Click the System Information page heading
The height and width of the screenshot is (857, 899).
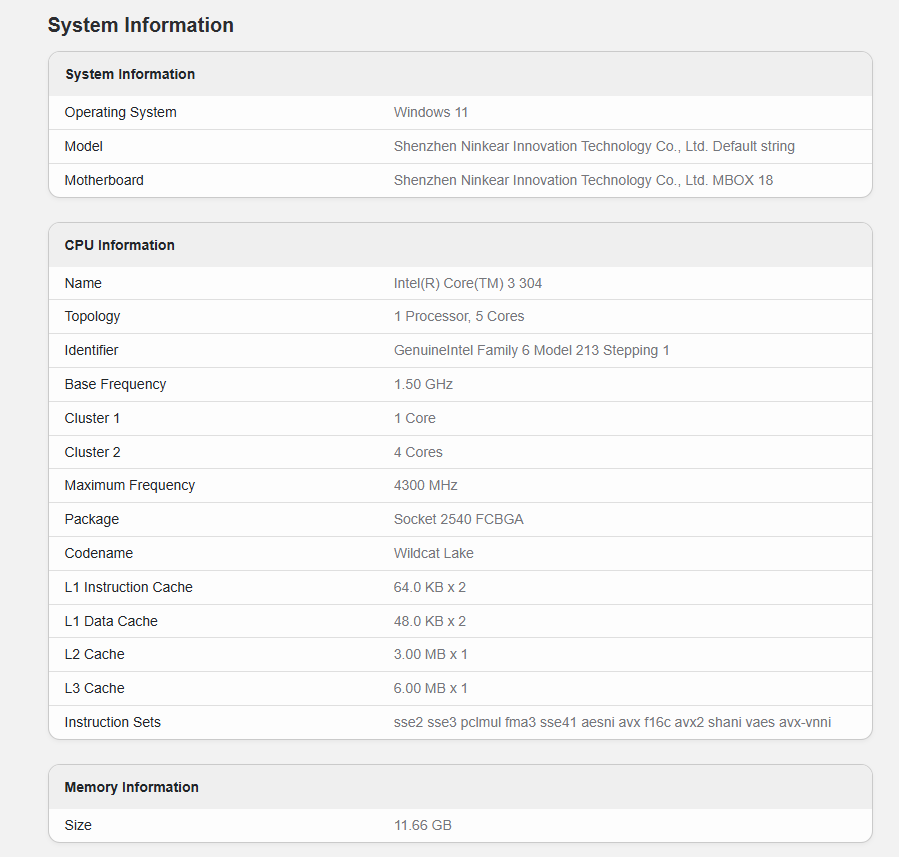pyautogui.click(x=140, y=25)
